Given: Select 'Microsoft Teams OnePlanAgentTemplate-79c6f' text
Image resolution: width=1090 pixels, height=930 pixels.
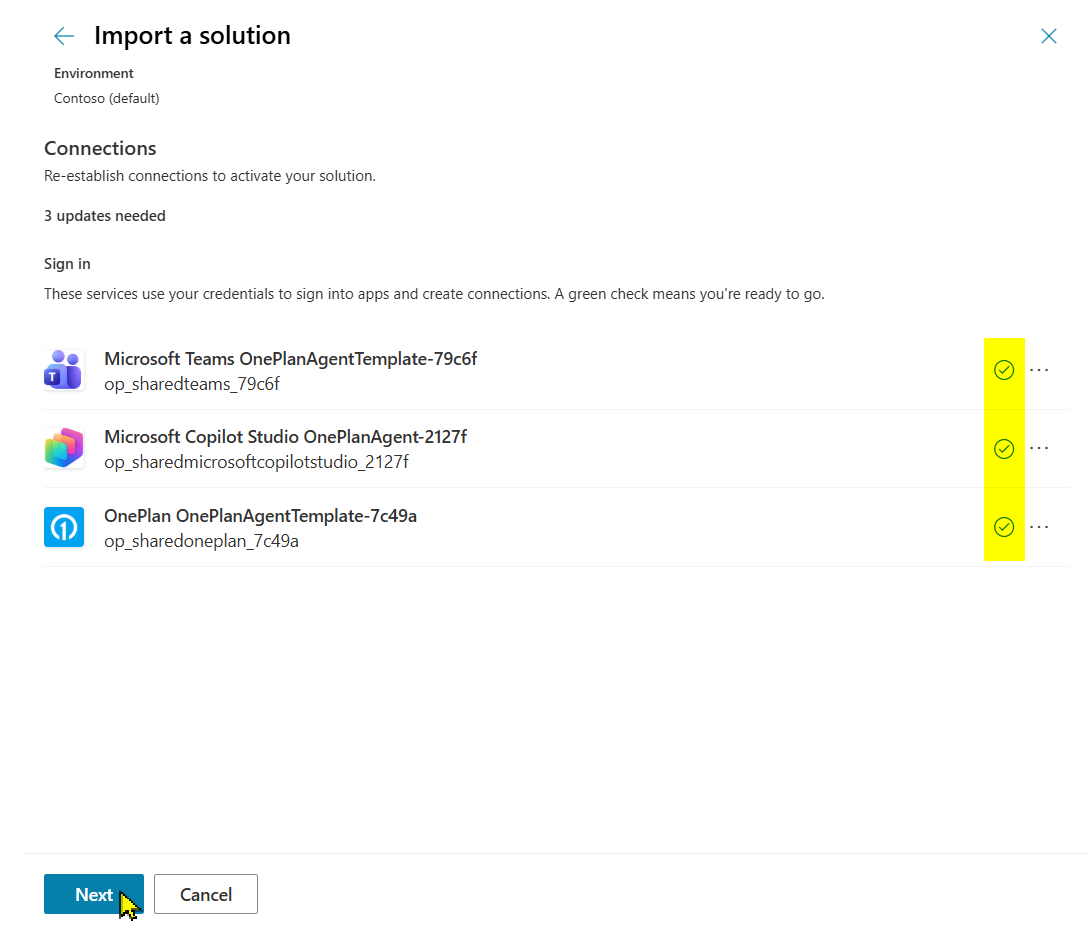Looking at the screenshot, I should coord(291,359).
